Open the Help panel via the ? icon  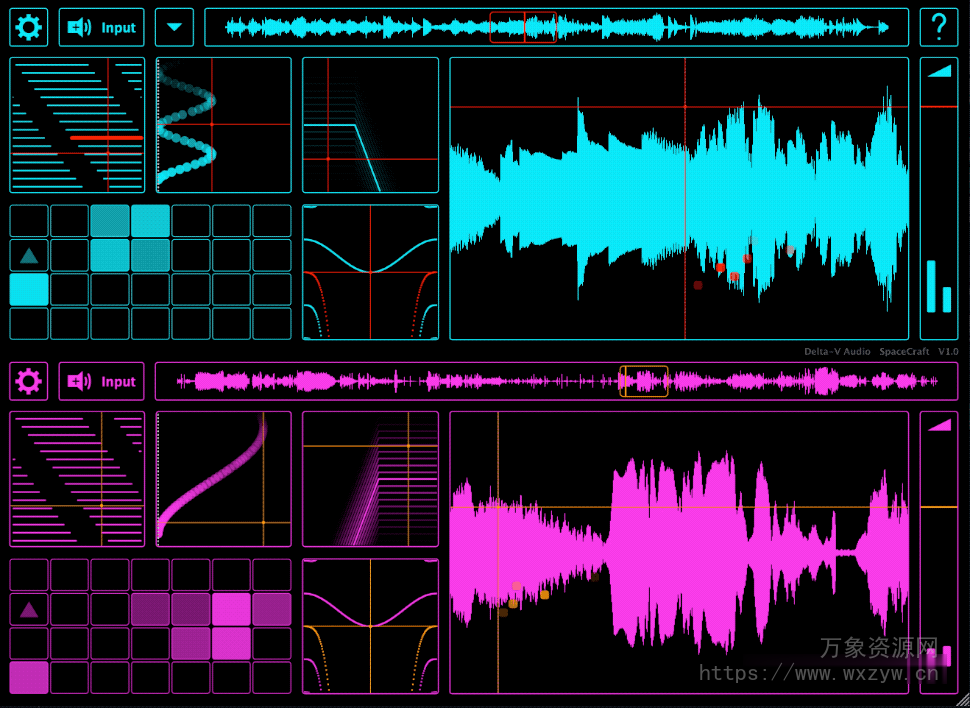(x=939, y=27)
